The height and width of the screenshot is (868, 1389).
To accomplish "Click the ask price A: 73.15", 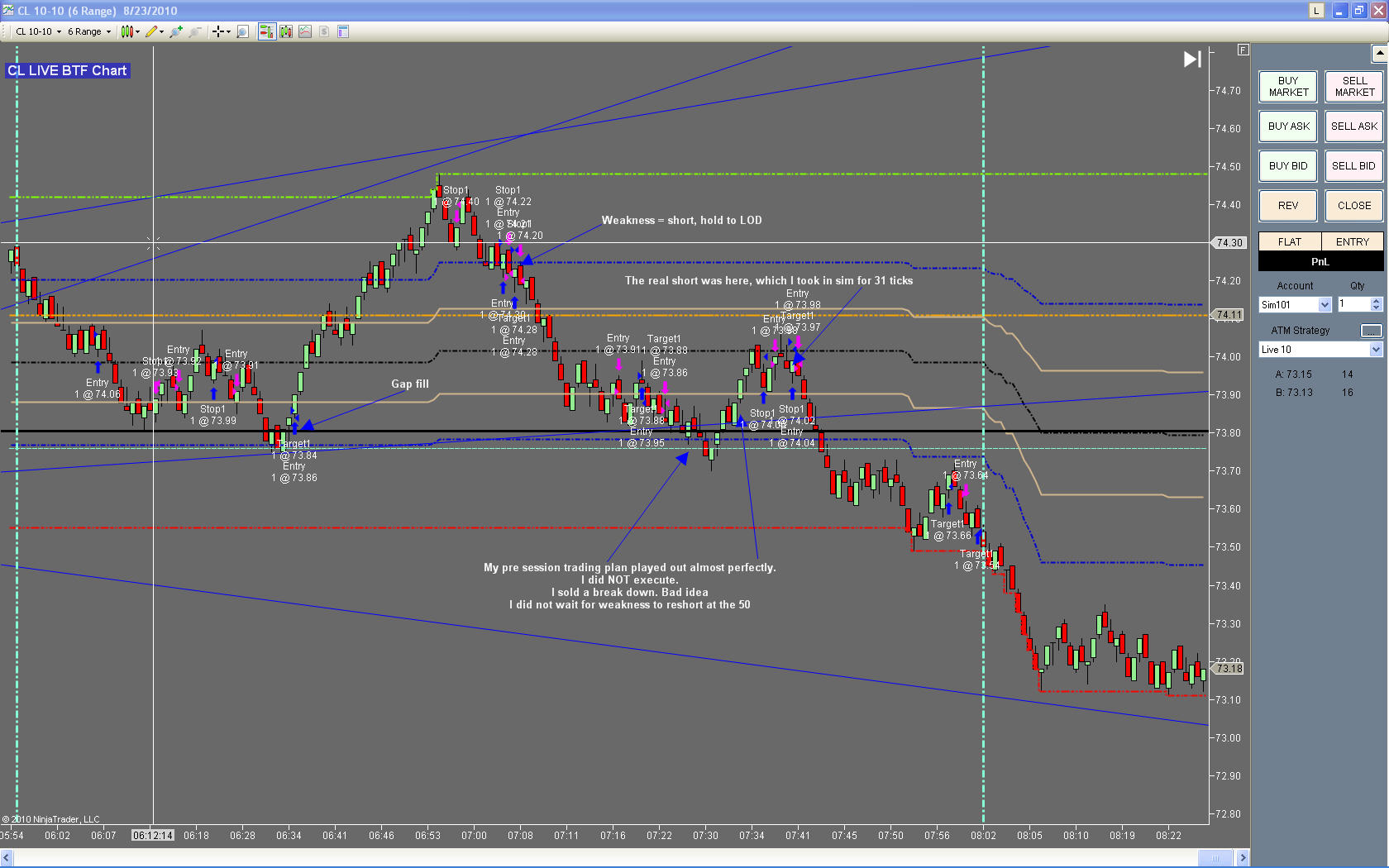I will click(1293, 374).
